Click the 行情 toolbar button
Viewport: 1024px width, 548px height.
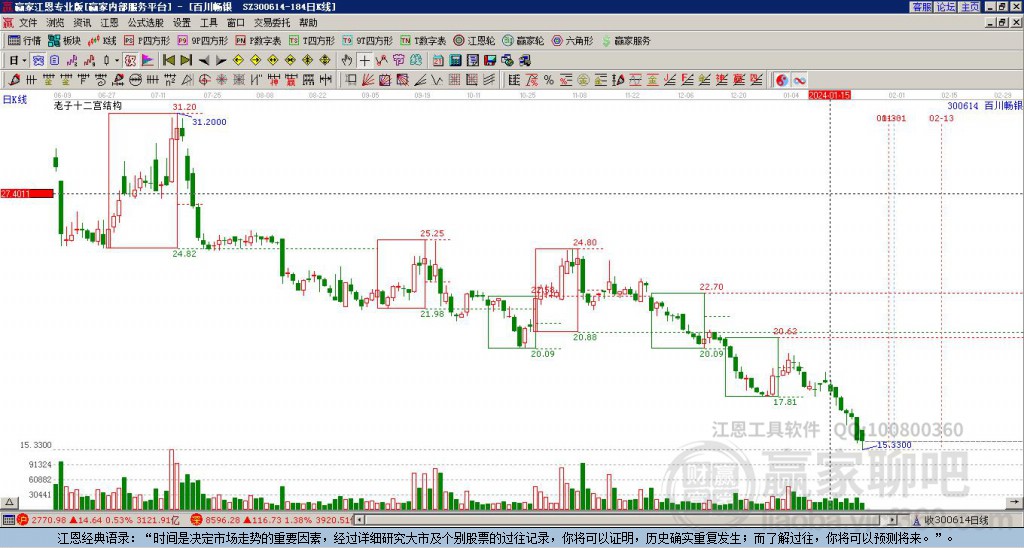click(x=24, y=40)
